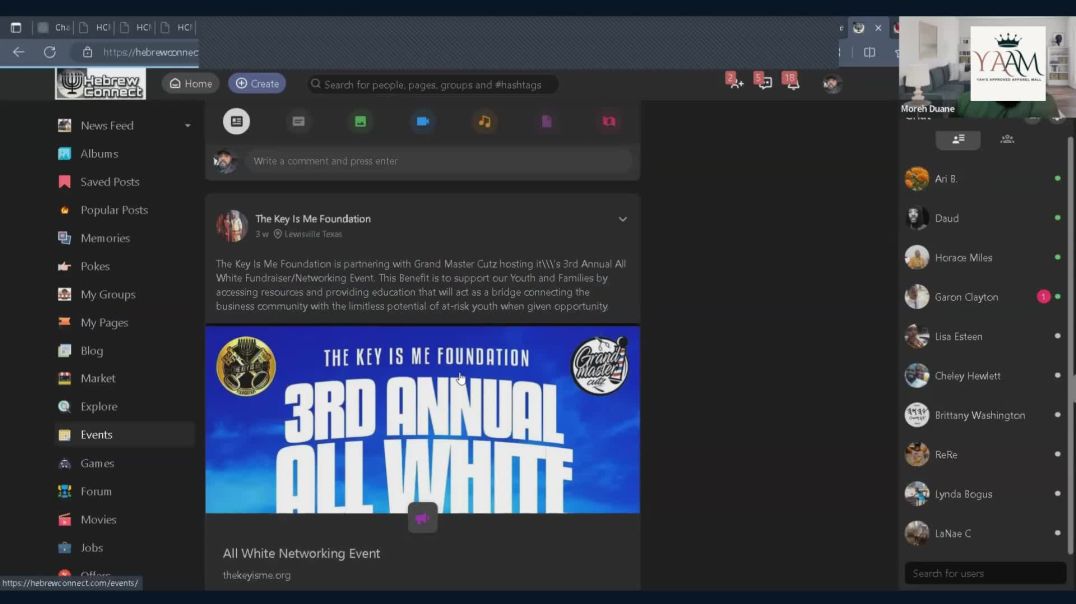Open Forum in the sidebar
This screenshot has width=1076, height=604.
pos(95,491)
